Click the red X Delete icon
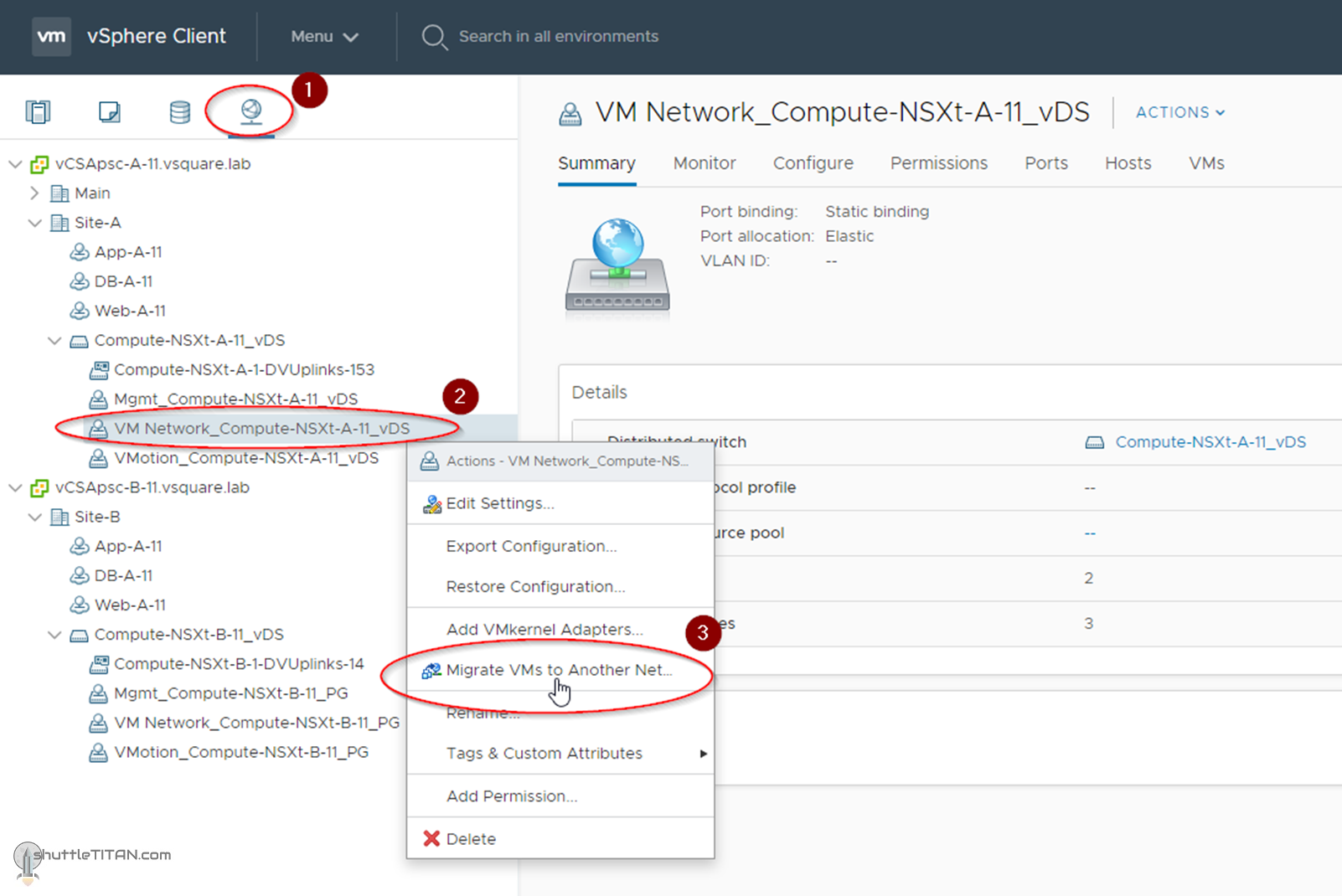The image size is (1342, 896). click(431, 838)
